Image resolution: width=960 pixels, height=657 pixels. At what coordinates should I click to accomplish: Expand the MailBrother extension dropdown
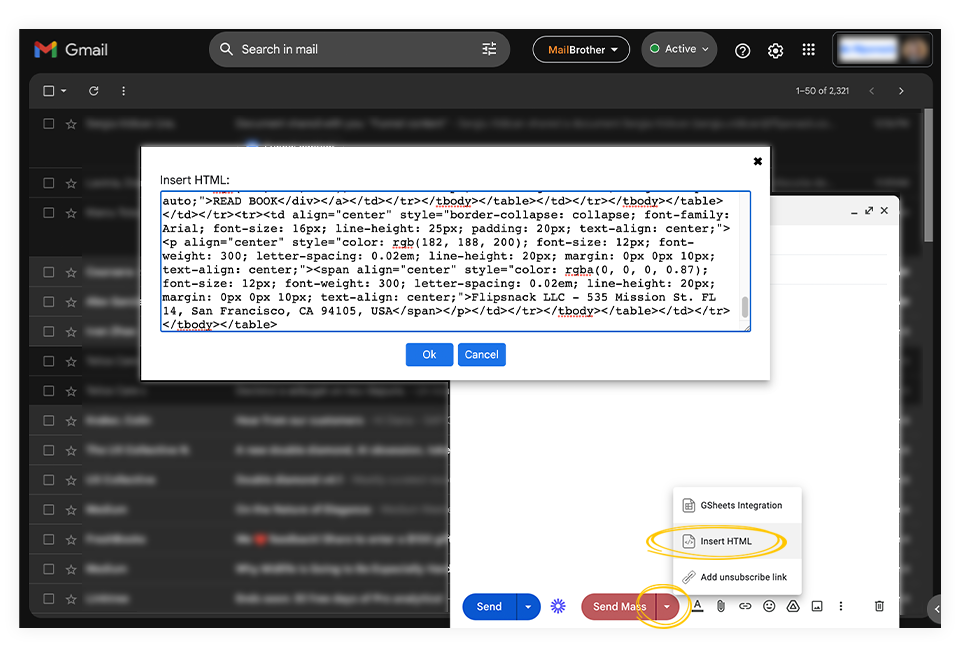click(581, 49)
